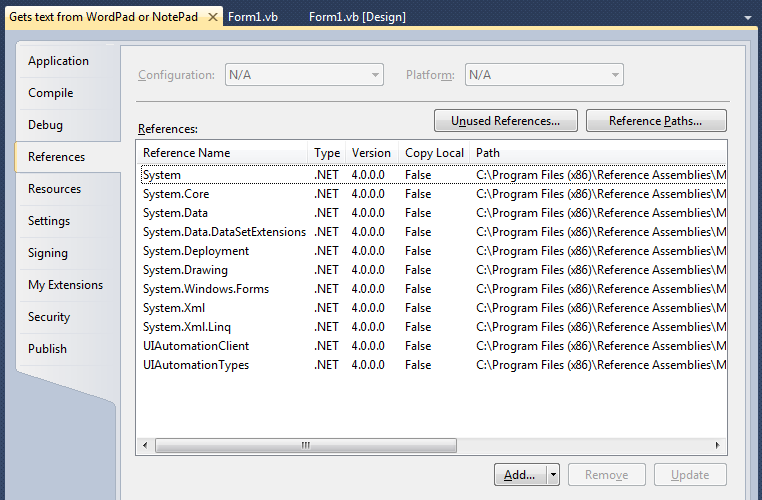Select the System.Xml reference
Screen dimensions: 762x500
433,308
